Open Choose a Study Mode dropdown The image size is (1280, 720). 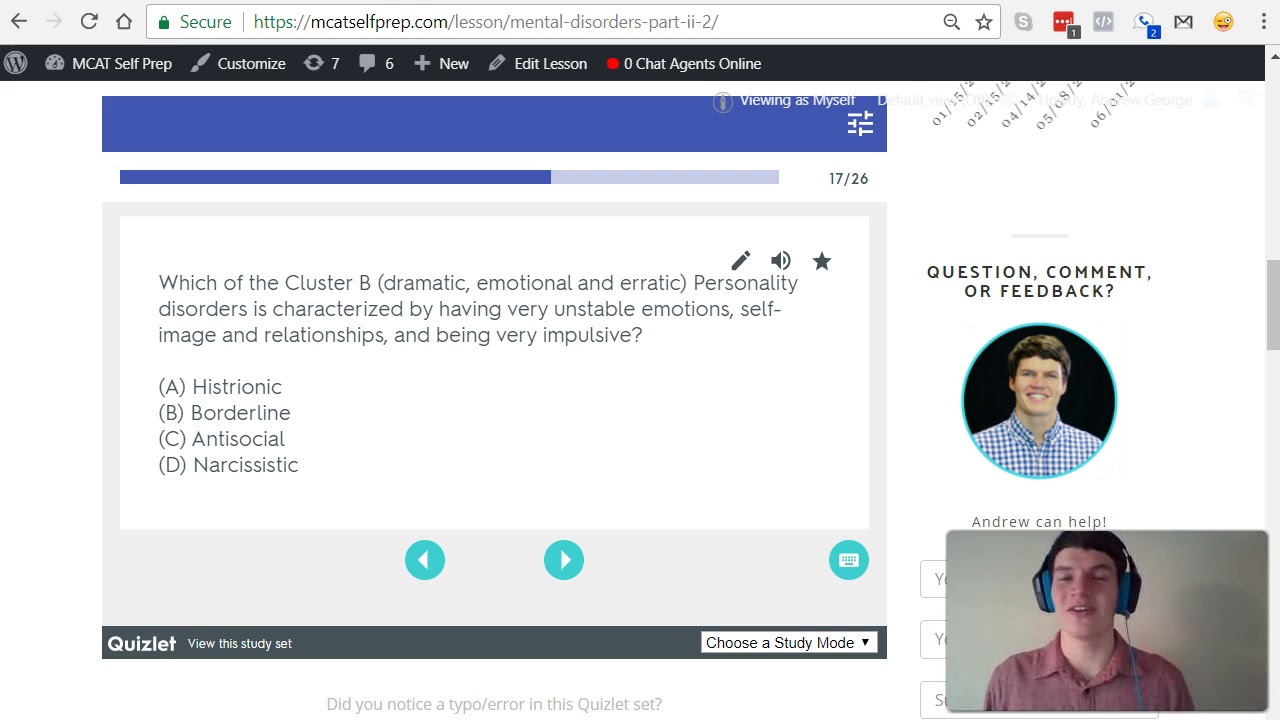click(789, 643)
